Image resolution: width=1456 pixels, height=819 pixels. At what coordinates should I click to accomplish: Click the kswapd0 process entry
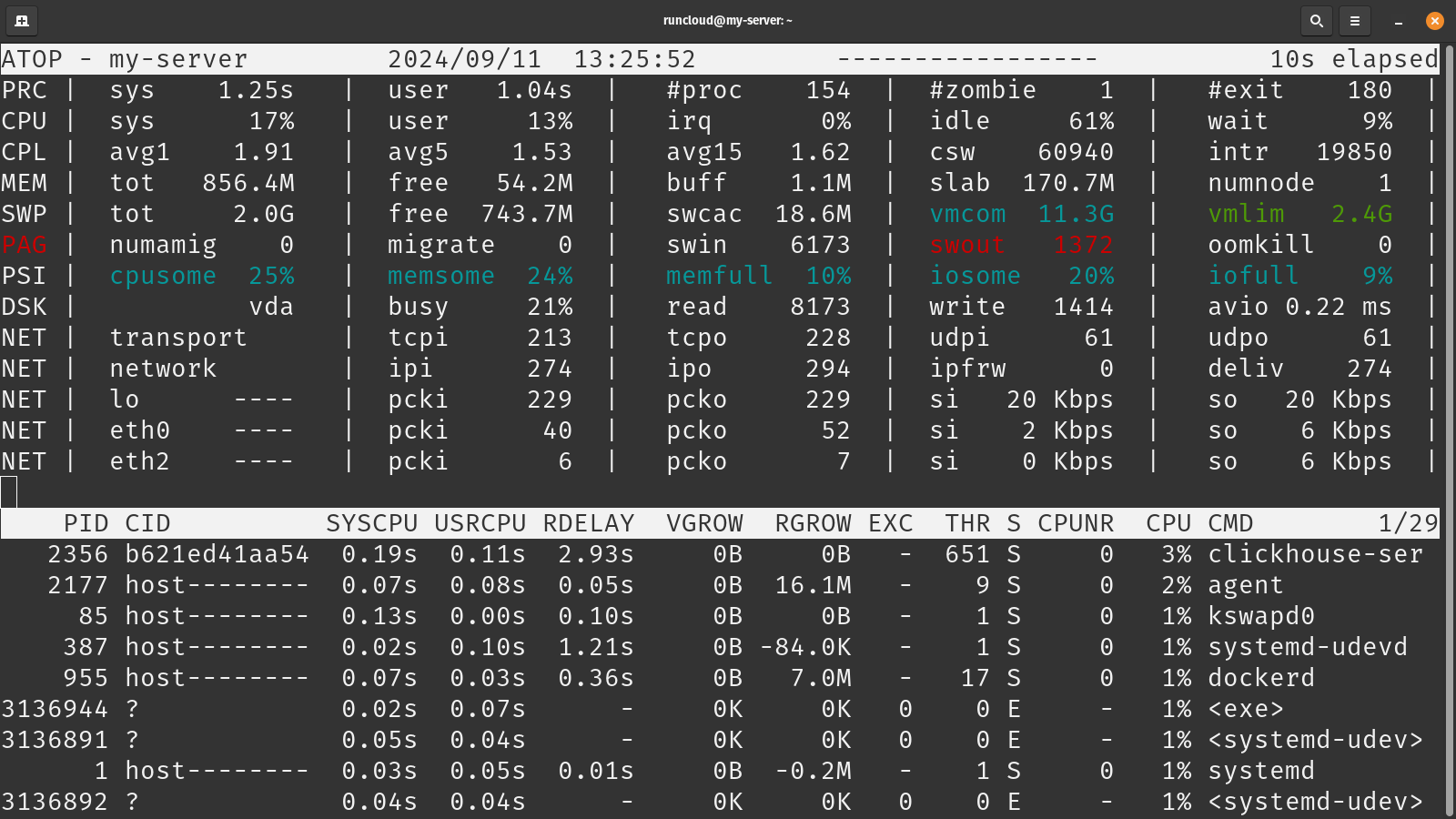click(x=1261, y=616)
